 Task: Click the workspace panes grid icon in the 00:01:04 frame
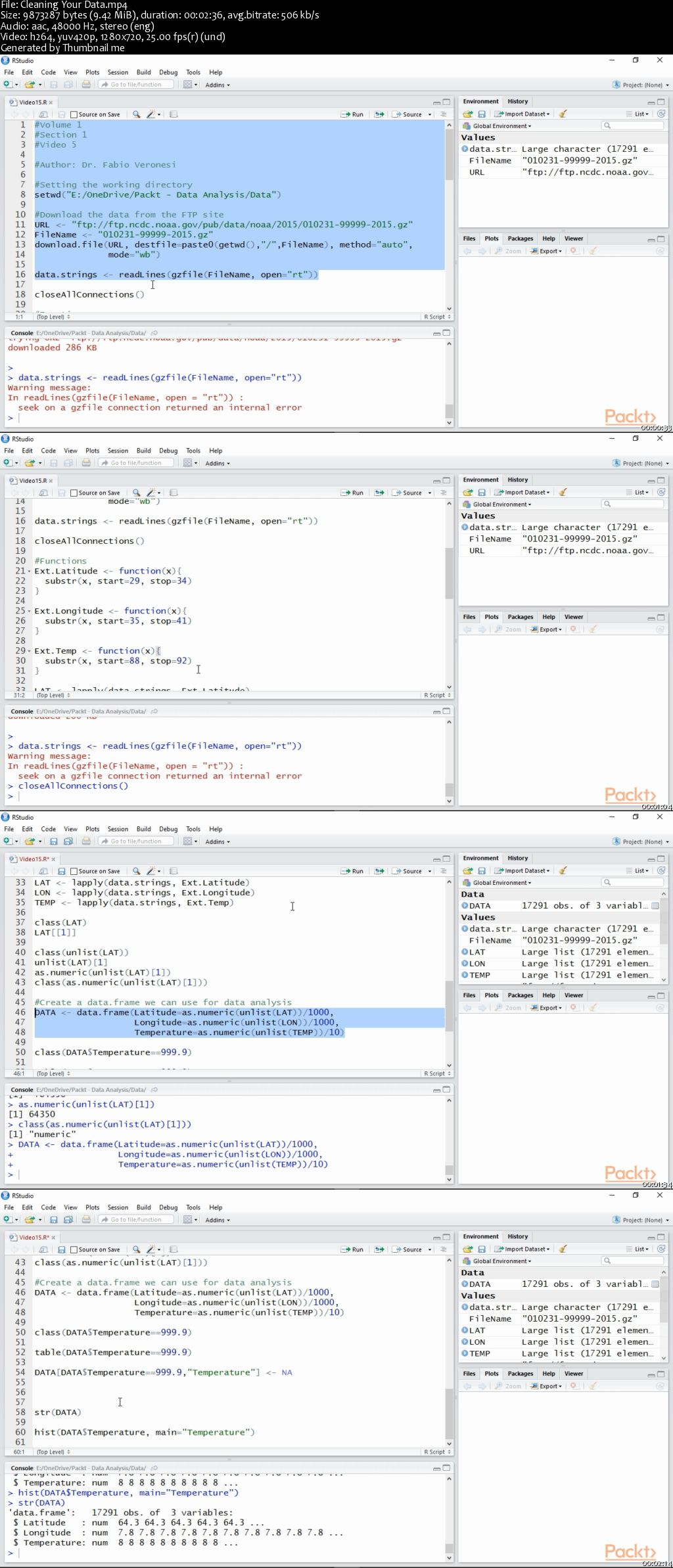187,463
